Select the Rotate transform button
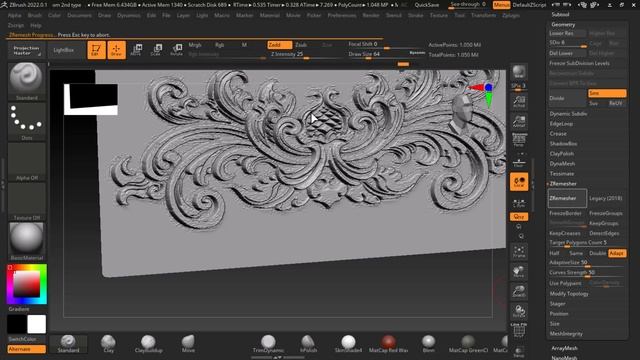The width and height of the screenshot is (640, 360). coord(176,50)
